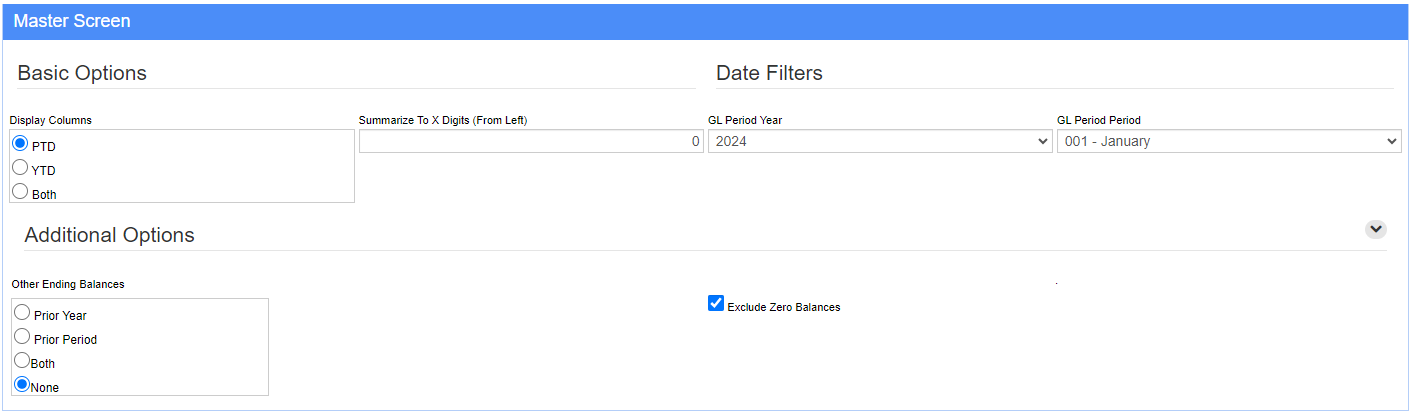This screenshot has width=1410, height=412.
Task: Click the Master Screen title bar
Action: pyautogui.click(x=705, y=21)
